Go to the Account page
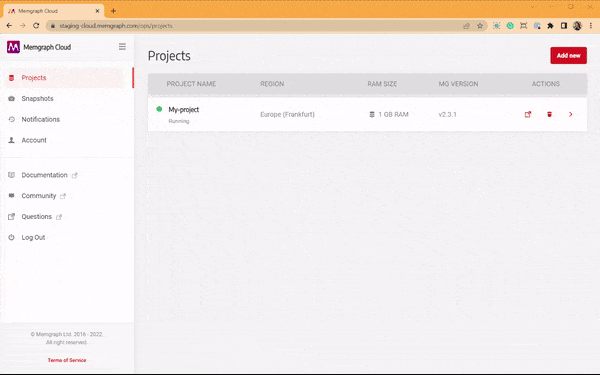This screenshot has width=600, height=375. tap(34, 140)
